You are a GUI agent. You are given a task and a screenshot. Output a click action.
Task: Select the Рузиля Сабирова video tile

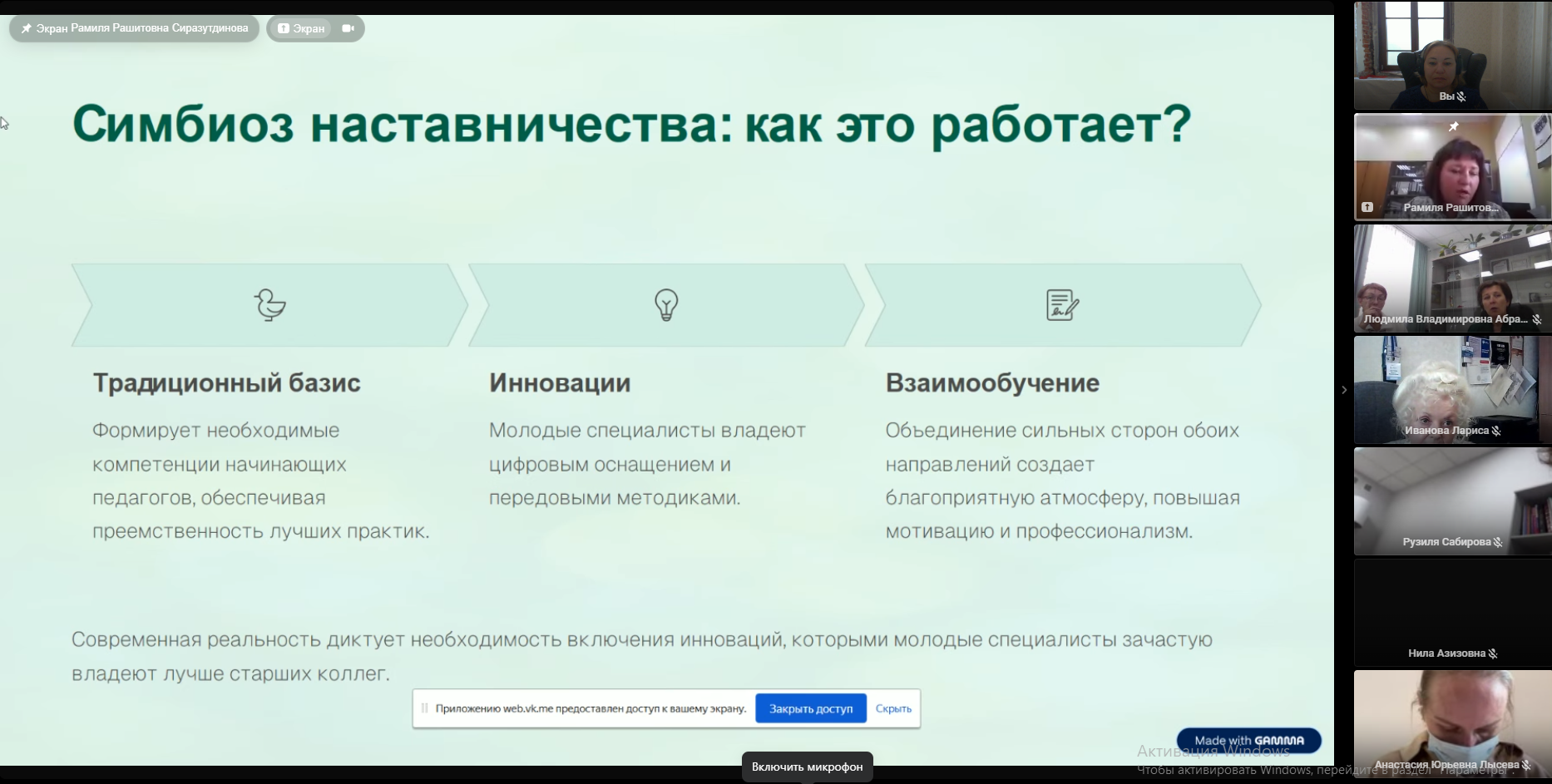[x=1452, y=500]
